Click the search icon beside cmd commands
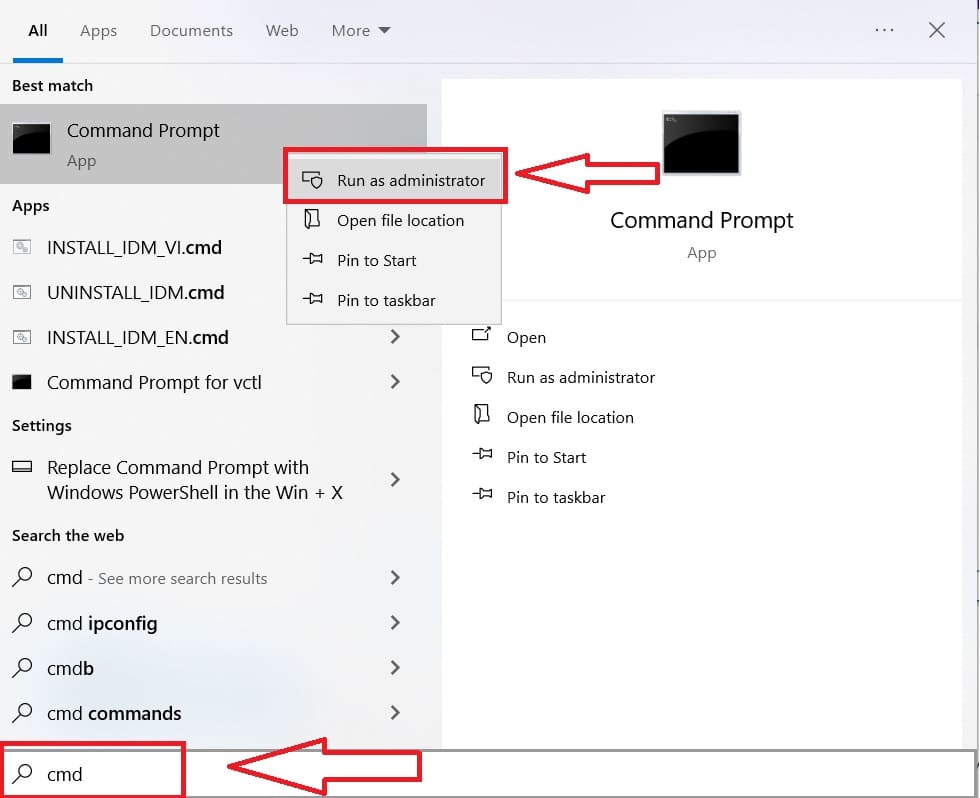980x798 pixels. pos(22,712)
